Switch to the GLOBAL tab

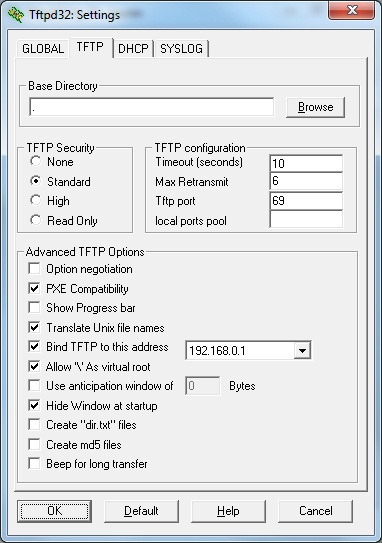[43, 48]
